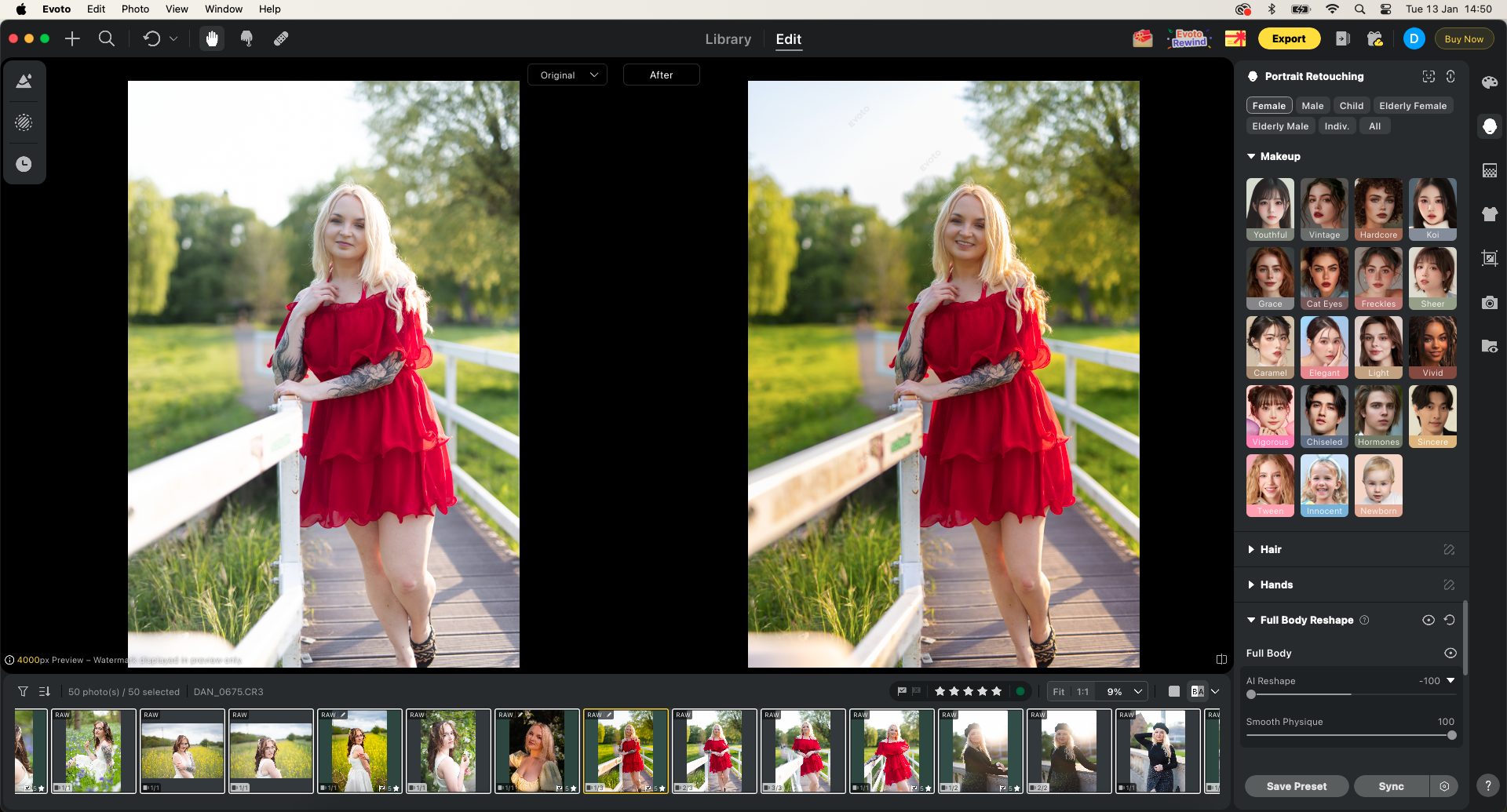Select the Hand pan tool
Viewport: 1507px width, 812px height.
212,38
